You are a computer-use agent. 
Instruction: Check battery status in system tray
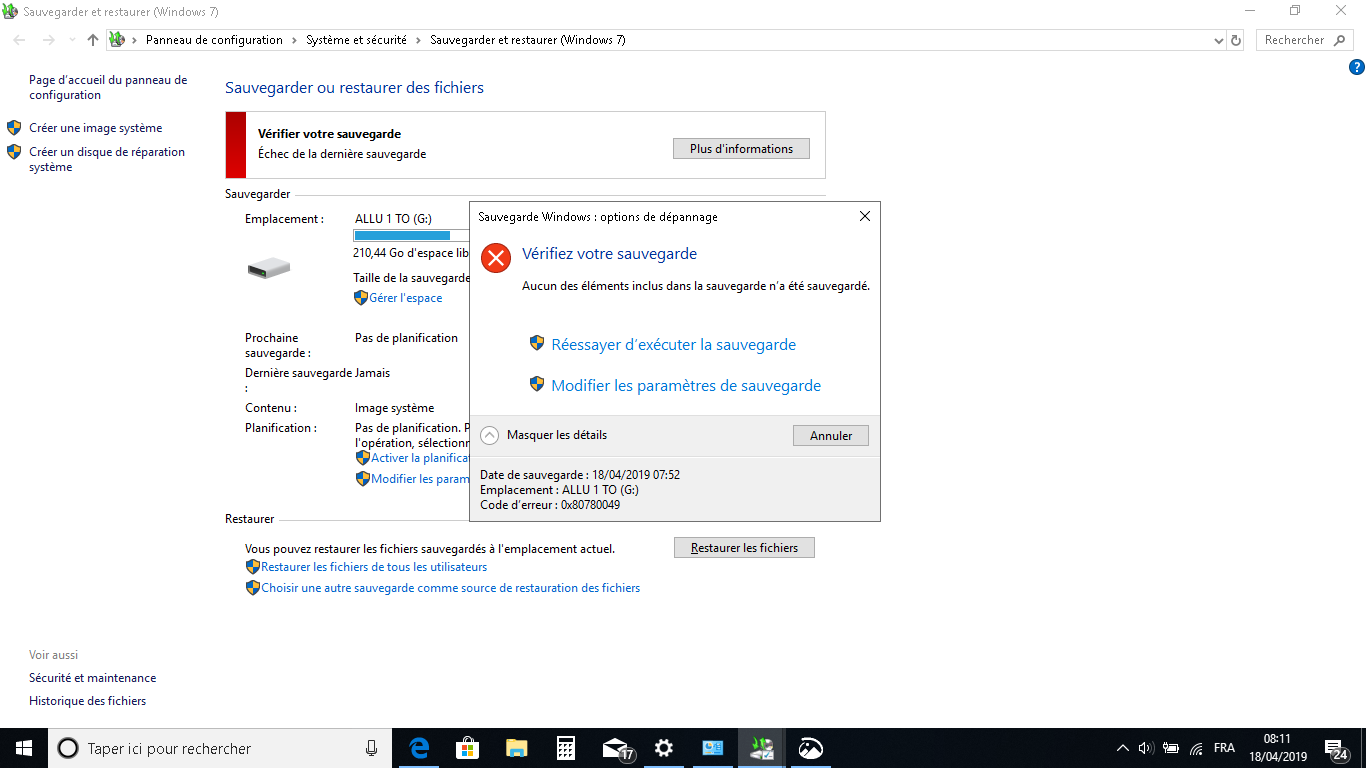(x=1170, y=748)
